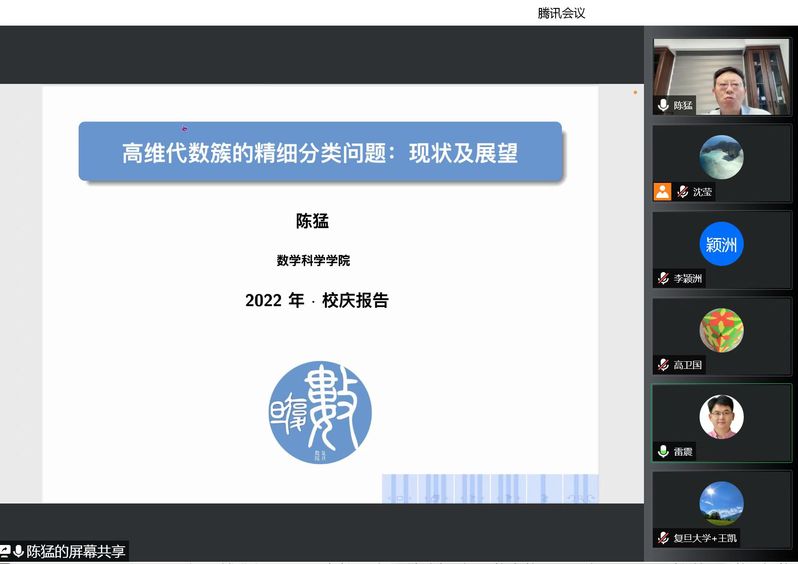Viewport: 798px width, 564px height.
Task: Click the 腾讯会议 window title
Action: coord(561,13)
